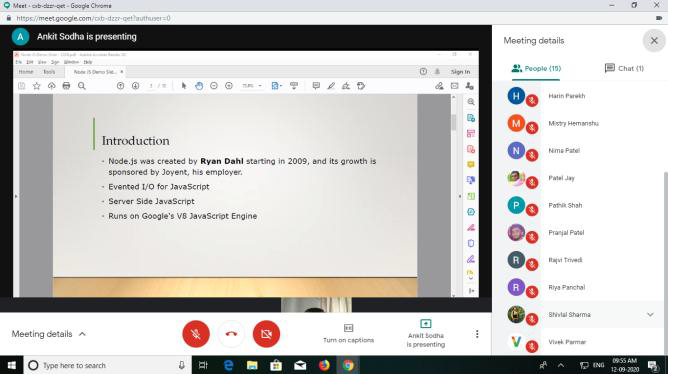This screenshot has width=682, height=374.
Task: Toggle the microphone mute button
Action: [196, 334]
